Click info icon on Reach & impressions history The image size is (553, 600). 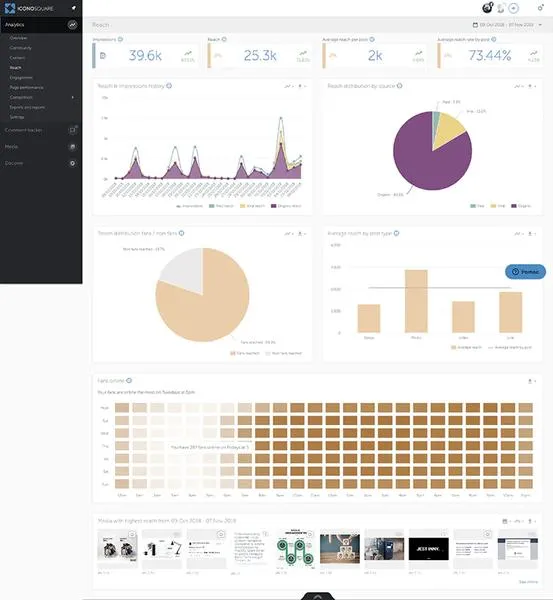coord(169,86)
